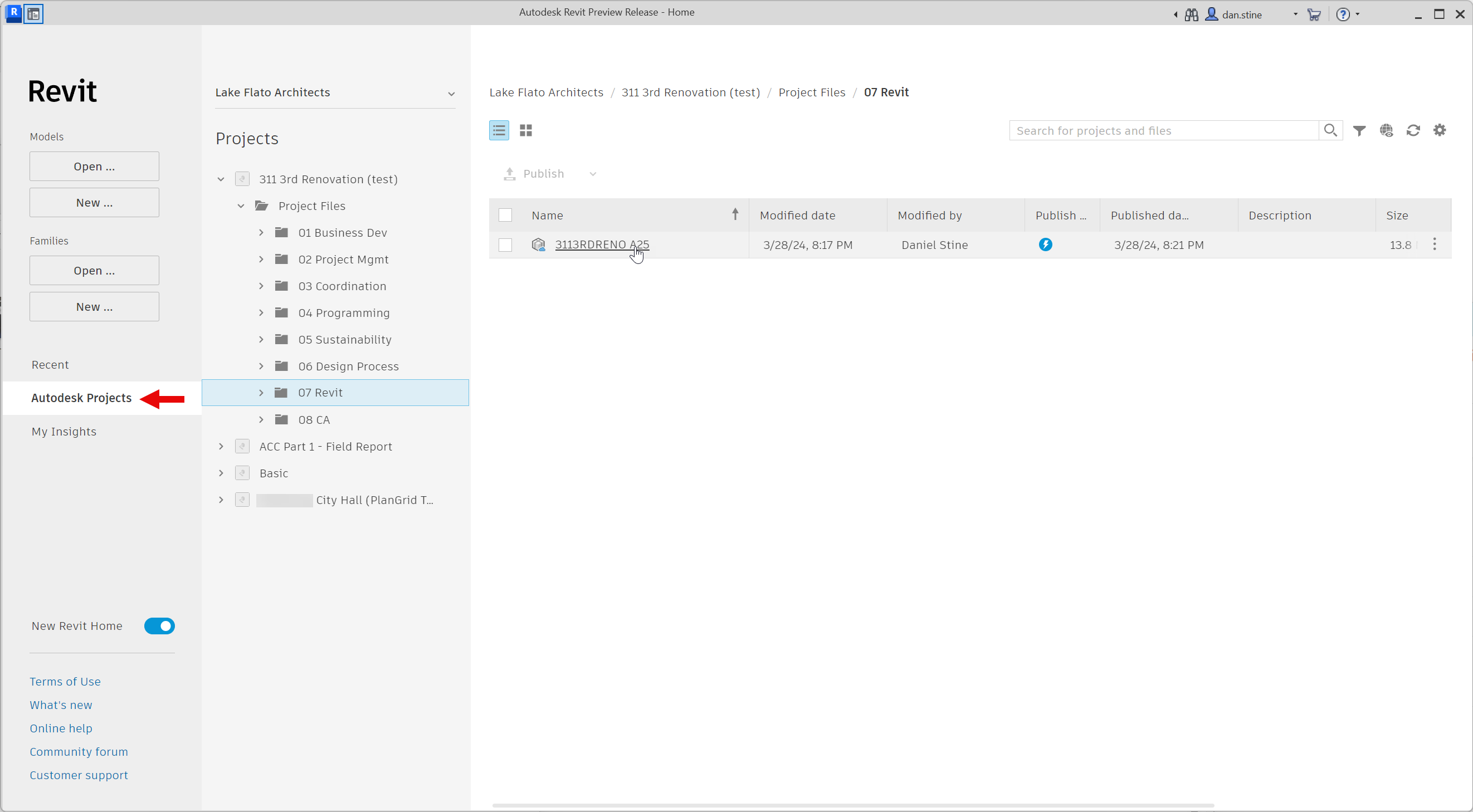Go to Project Files in breadcrumb
The width and height of the screenshot is (1473, 812).
coord(811,92)
